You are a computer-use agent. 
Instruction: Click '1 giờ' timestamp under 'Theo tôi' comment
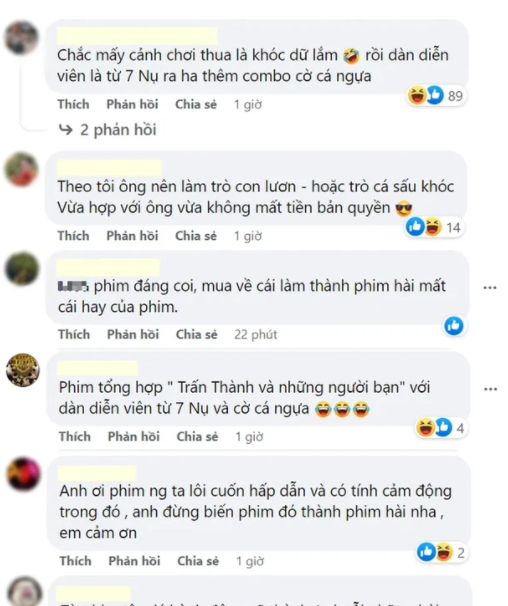coord(247,236)
